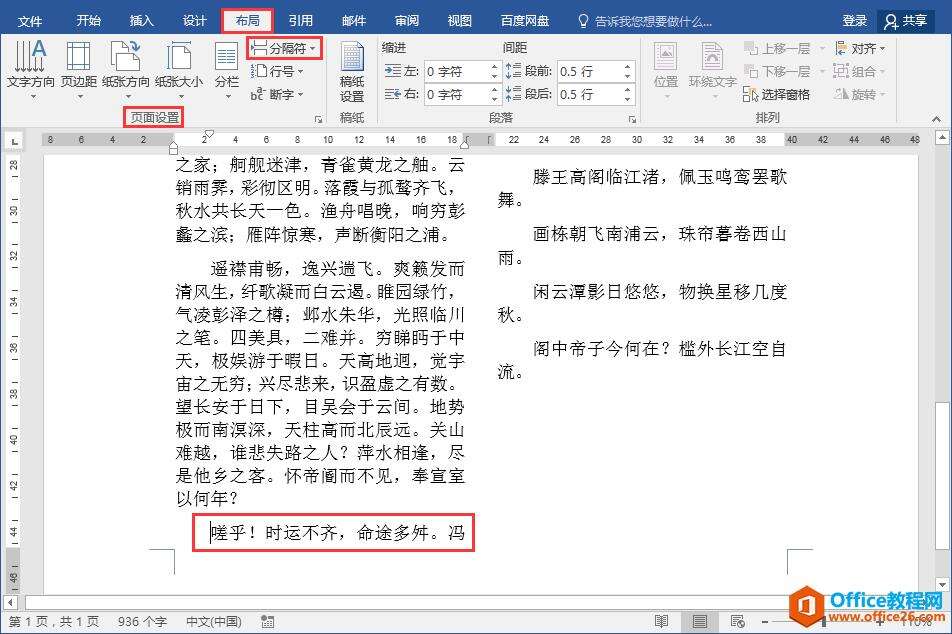
Task: Open the 分栏 columns menu
Action: 226,69
